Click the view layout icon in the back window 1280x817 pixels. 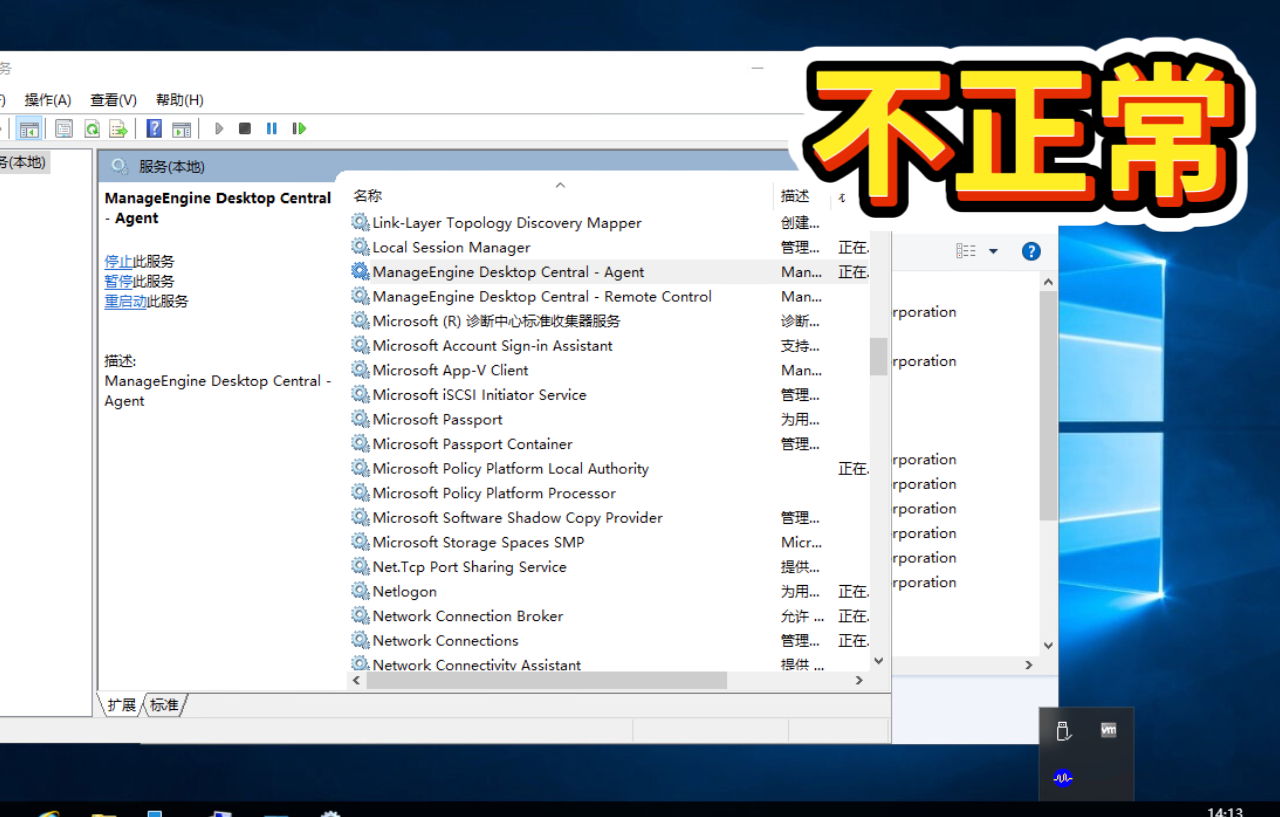click(966, 251)
